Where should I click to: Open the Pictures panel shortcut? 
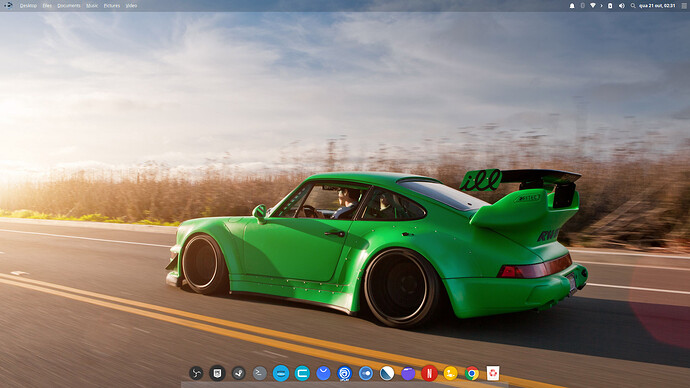pos(112,6)
